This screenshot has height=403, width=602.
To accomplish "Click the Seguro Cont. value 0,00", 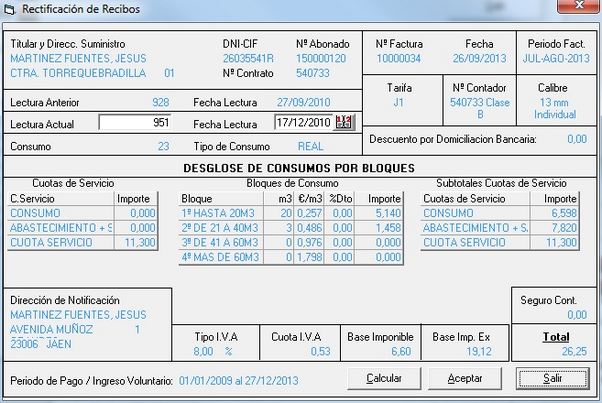I will point(577,315).
